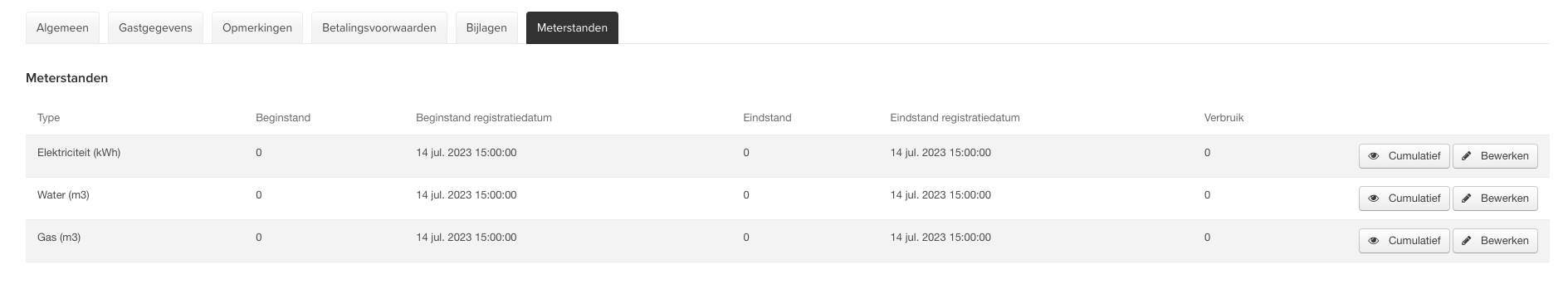
Task: Go to the Betalingsvoorwaarden tab
Action: 379,27
